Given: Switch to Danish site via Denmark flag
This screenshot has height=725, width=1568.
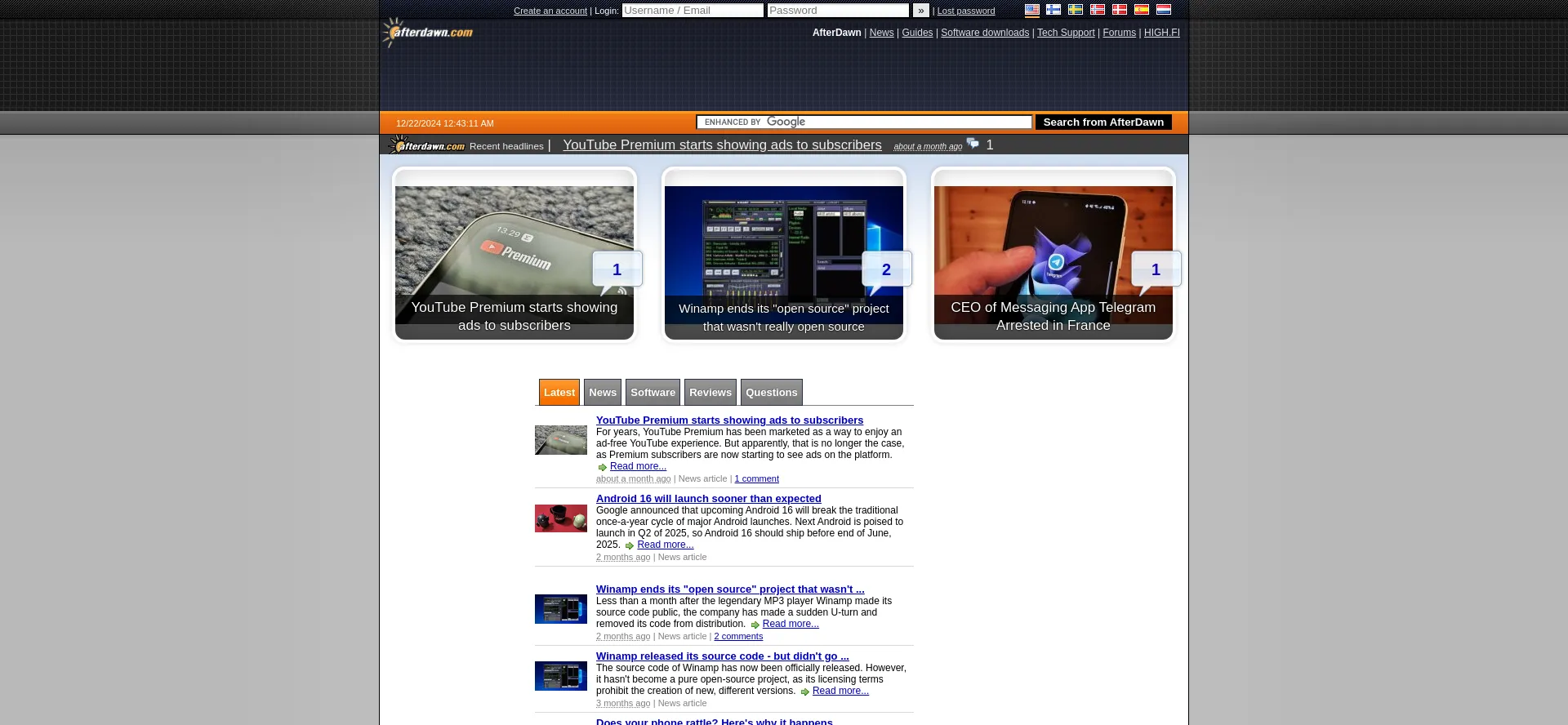Looking at the screenshot, I should [1120, 10].
